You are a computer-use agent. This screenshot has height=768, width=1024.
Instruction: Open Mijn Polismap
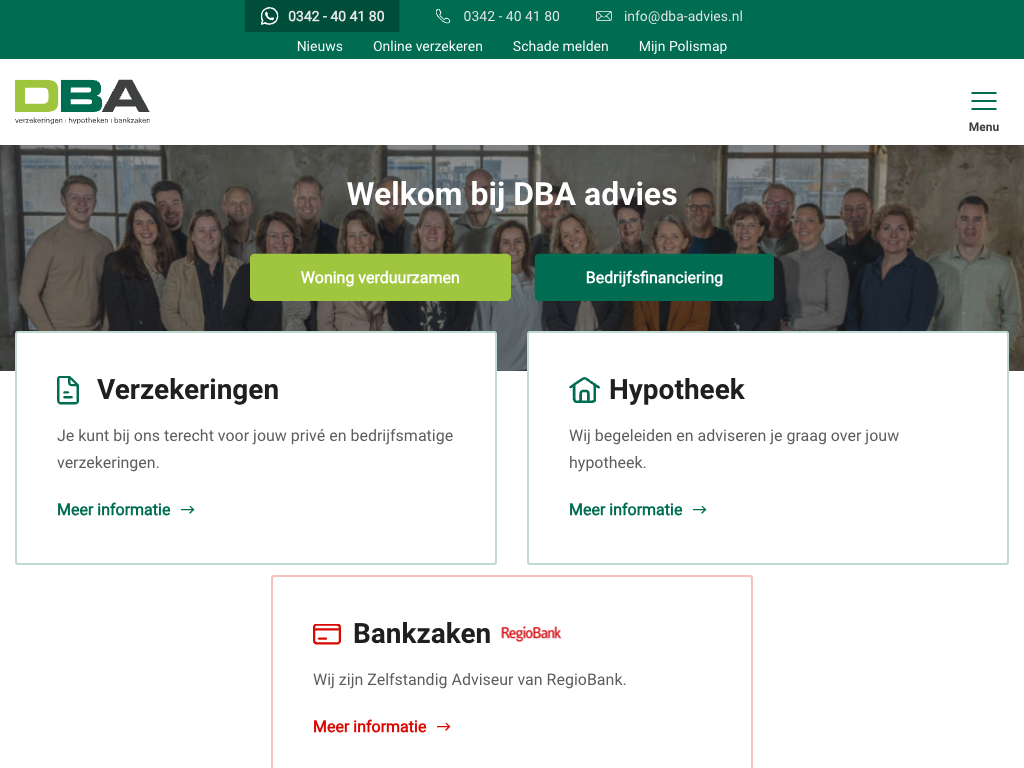click(682, 46)
